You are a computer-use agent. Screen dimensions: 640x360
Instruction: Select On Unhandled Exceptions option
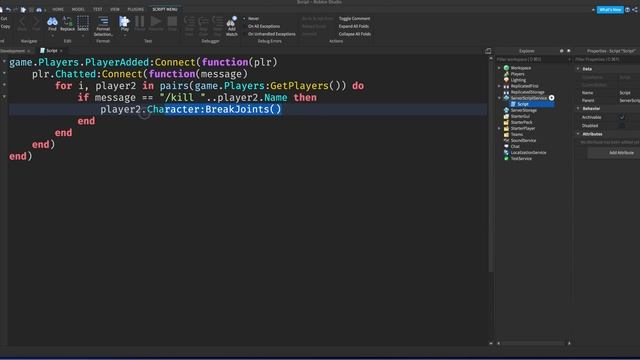click(269, 34)
